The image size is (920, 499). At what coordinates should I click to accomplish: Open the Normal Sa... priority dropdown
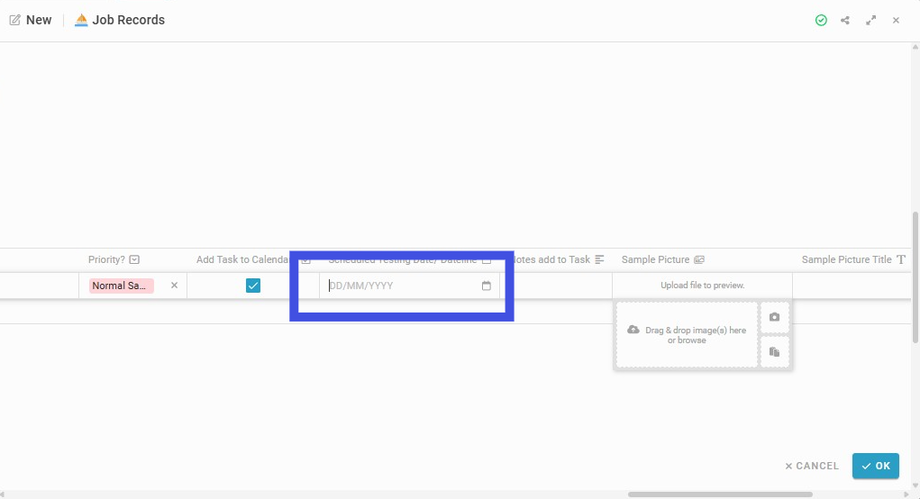[121, 285]
